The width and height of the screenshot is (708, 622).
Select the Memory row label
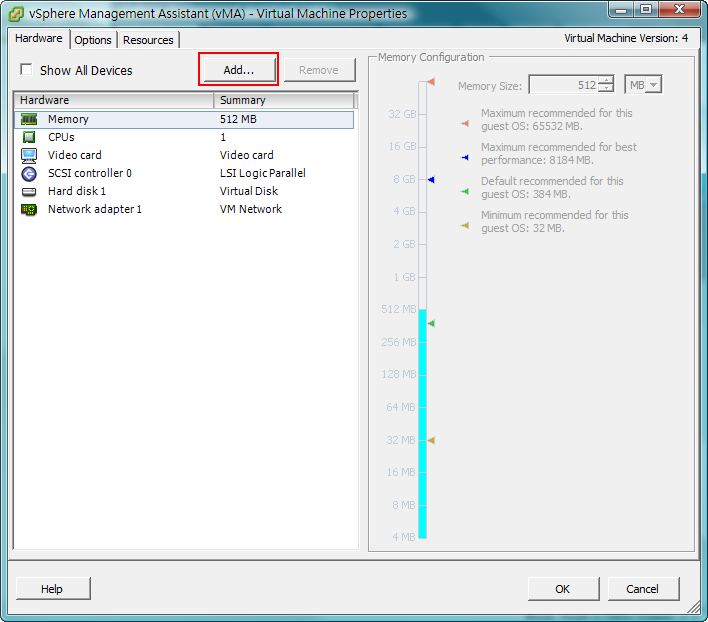tap(68, 119)
